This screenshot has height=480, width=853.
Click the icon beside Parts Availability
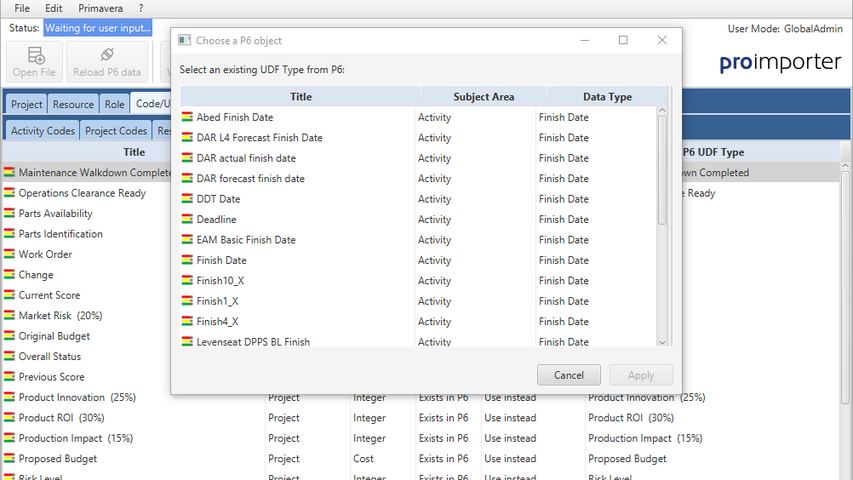click(x=9, y=214)
